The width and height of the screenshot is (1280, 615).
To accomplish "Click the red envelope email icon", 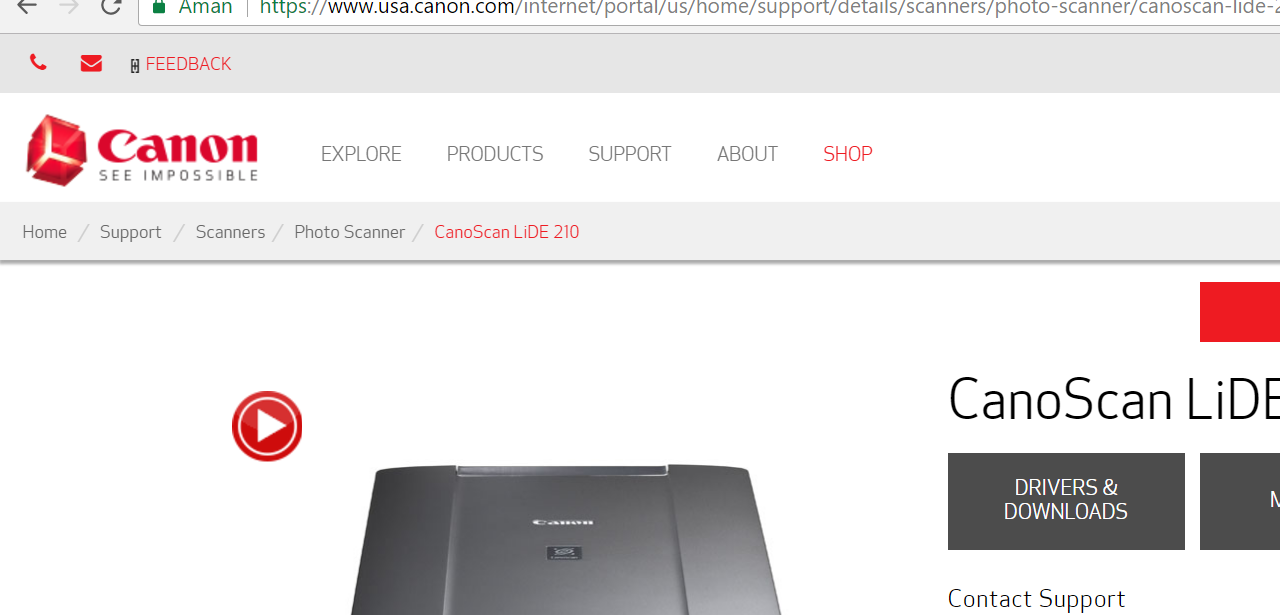I will coord(91,64).
